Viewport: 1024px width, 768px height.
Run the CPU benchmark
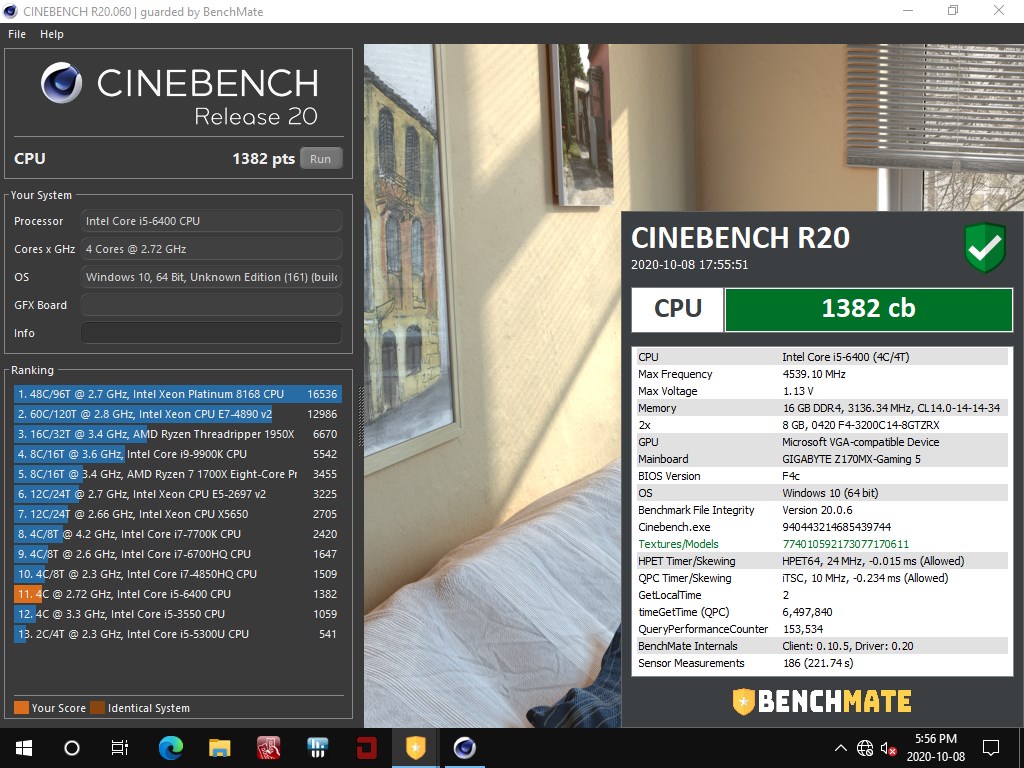point(321,159)
